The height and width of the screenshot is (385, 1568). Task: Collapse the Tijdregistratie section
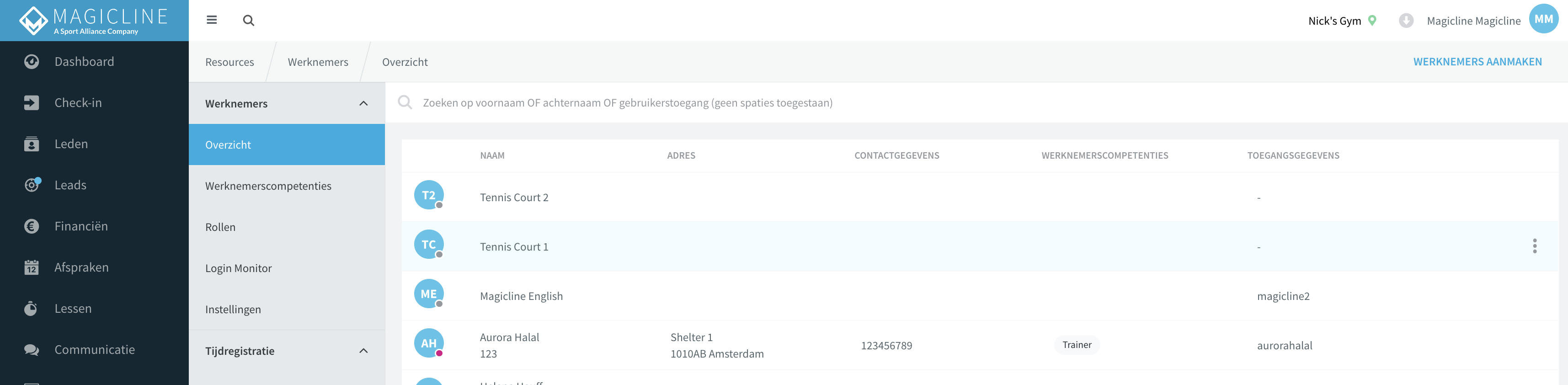pos(363,351)
